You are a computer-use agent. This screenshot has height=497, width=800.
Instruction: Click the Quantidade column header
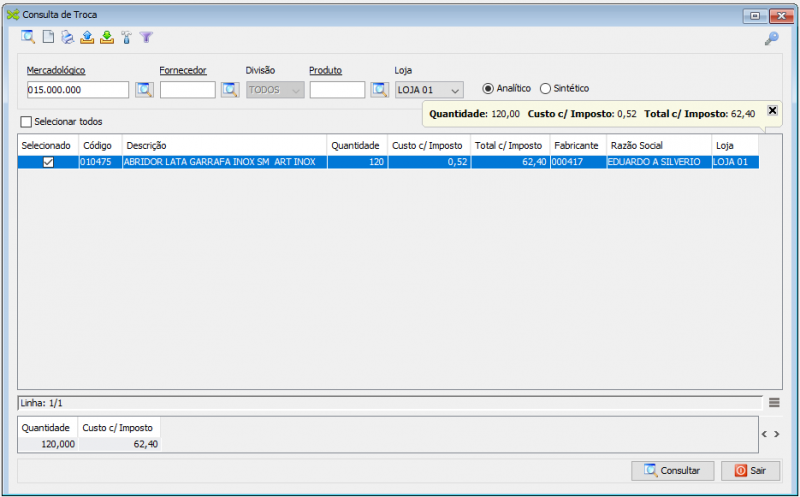point(356,146)
